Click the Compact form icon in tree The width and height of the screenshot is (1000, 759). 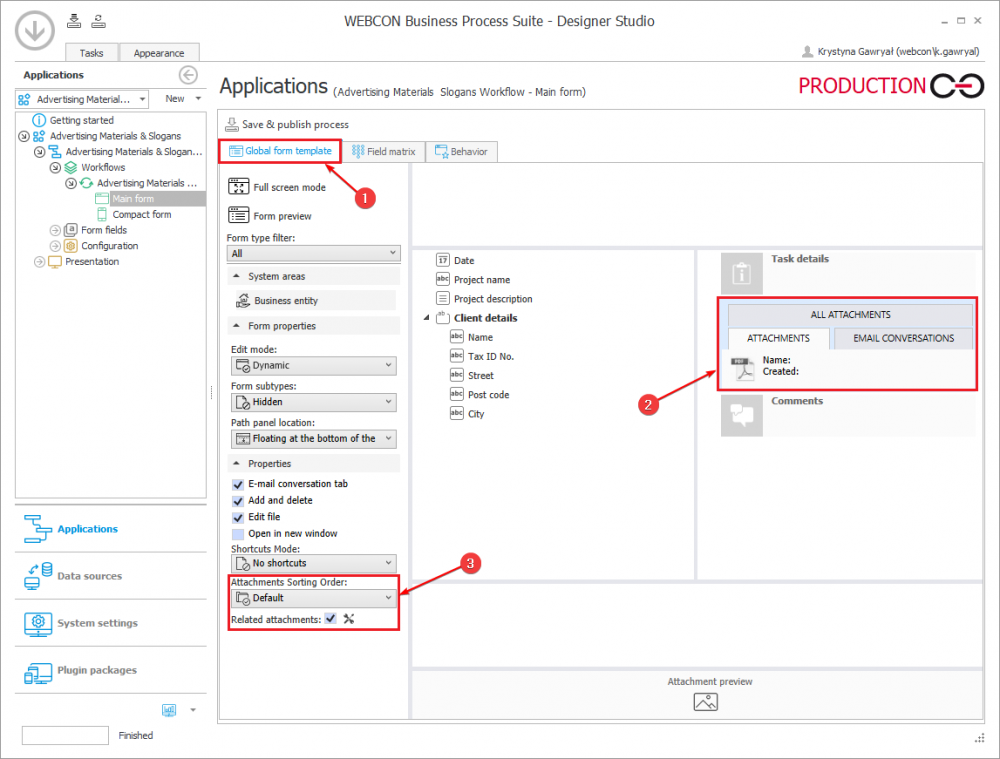coord(101,214)
